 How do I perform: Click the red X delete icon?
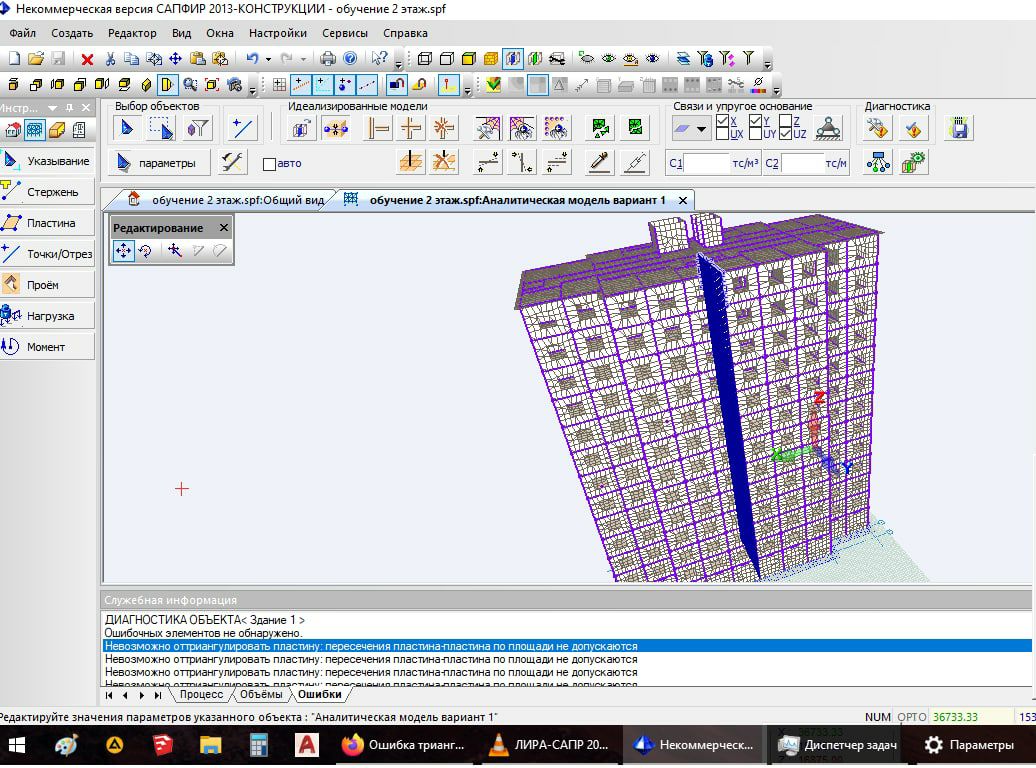point(87,59)
